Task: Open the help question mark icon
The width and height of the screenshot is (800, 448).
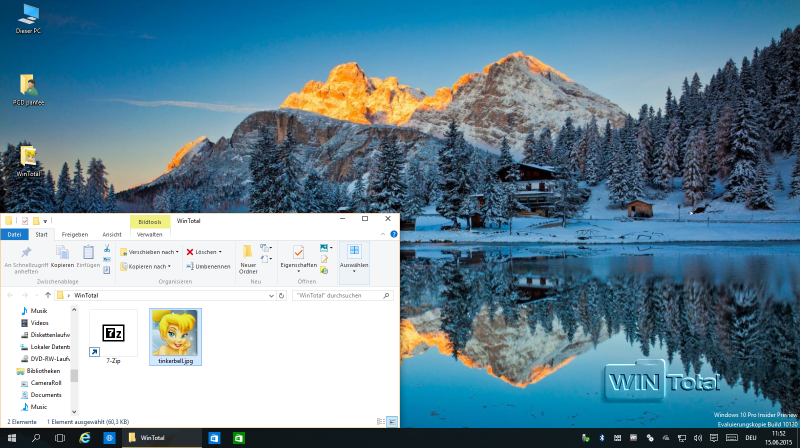Action: coord(394,234)
